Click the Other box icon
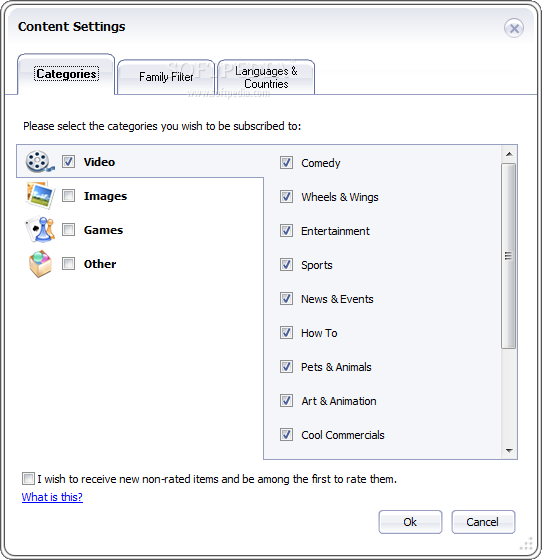 [x=40, y=264]
